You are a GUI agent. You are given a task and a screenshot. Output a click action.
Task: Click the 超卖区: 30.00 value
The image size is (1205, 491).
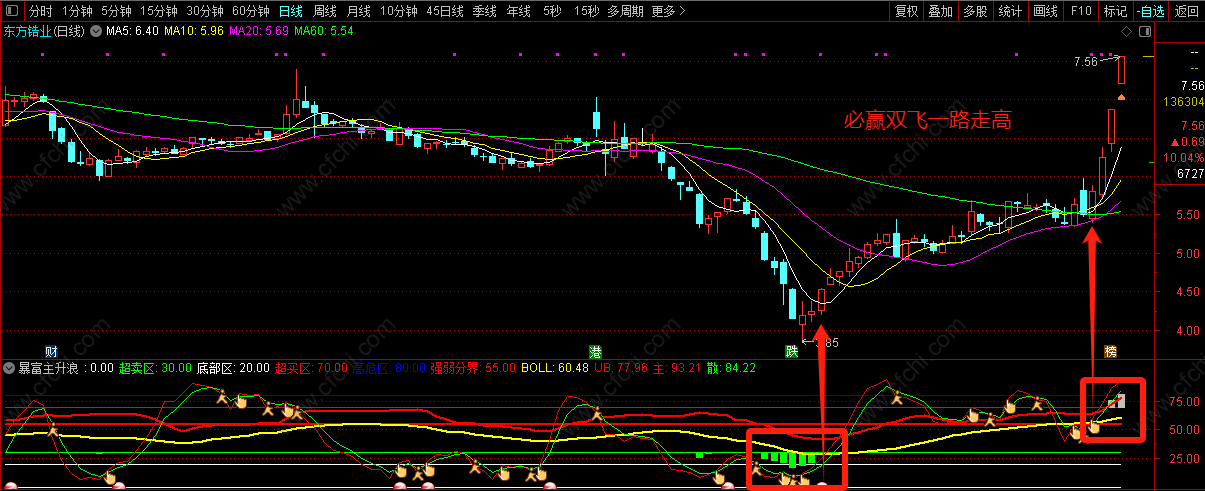155,368
